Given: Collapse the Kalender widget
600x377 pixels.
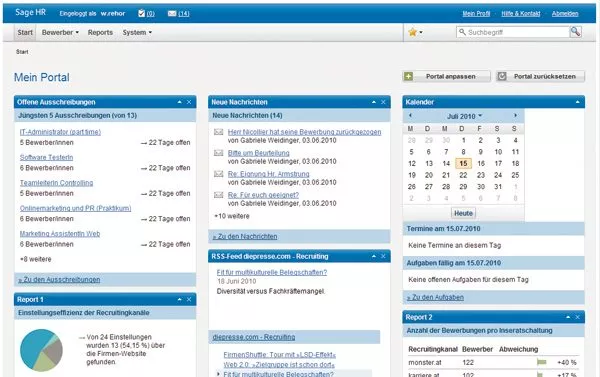Looking at the screenshot, I should tap(577, 102).
